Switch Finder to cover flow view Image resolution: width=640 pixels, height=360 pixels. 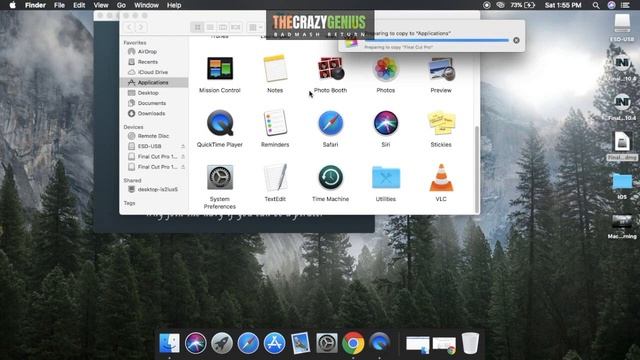[x=236, y=27]
